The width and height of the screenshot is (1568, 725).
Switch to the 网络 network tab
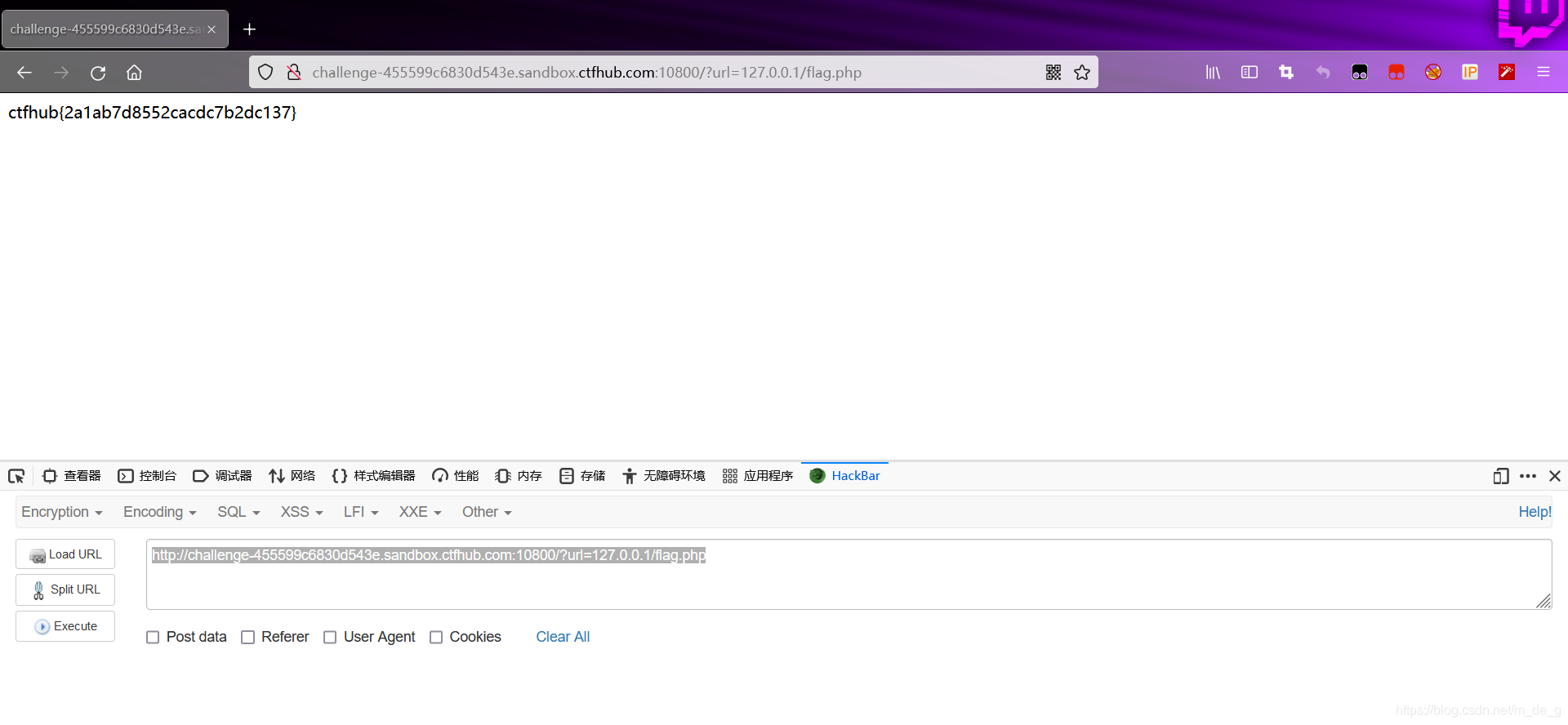(x=292, y=476)
